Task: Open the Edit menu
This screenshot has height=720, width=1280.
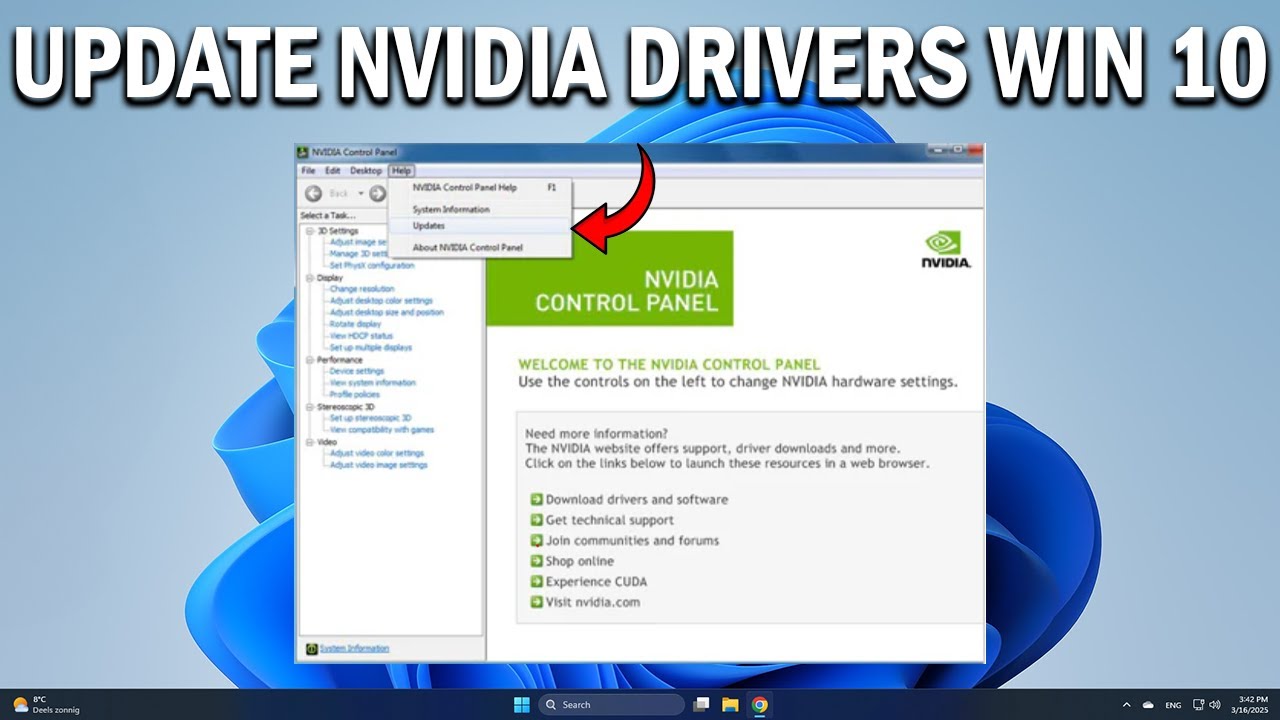Action: [x=332, y=171]
